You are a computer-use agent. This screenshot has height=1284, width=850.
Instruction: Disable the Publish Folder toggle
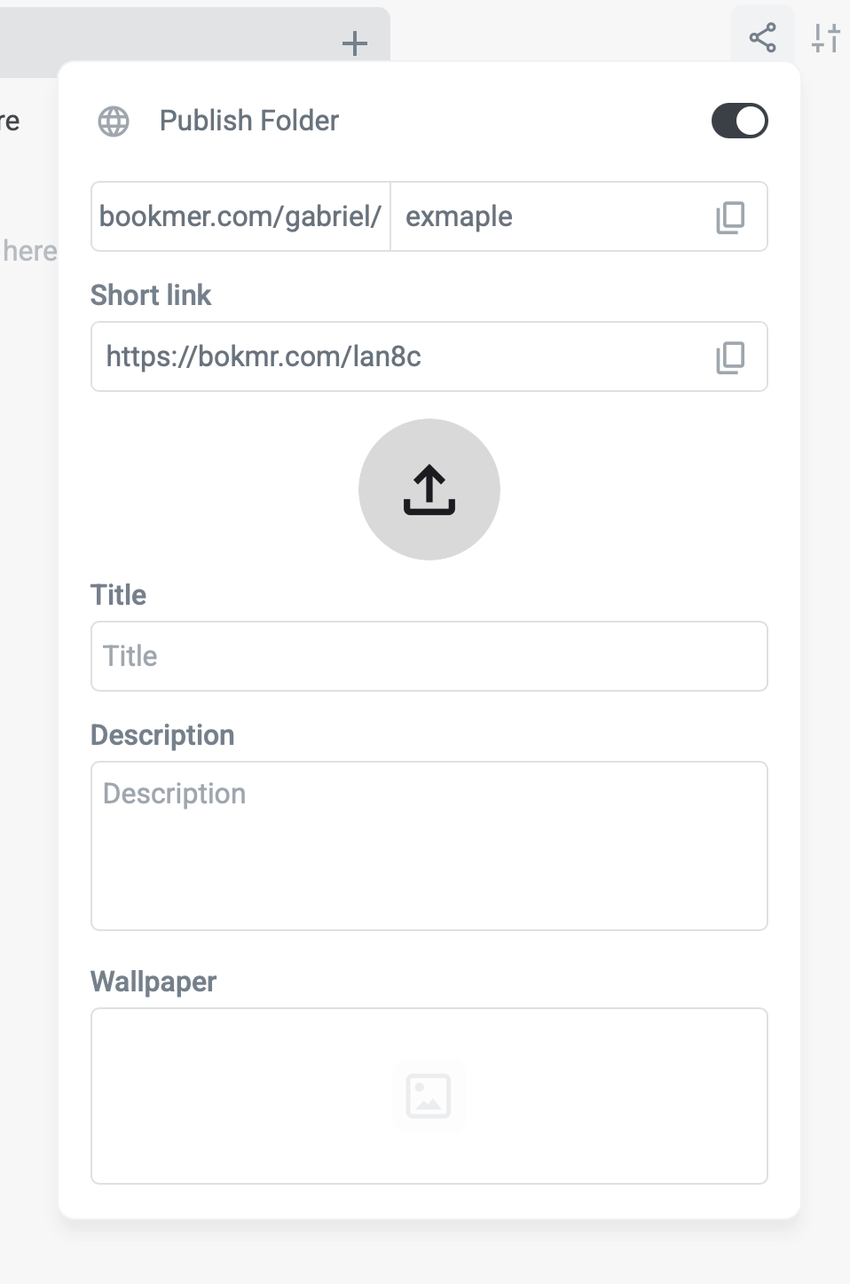[739, 121]
